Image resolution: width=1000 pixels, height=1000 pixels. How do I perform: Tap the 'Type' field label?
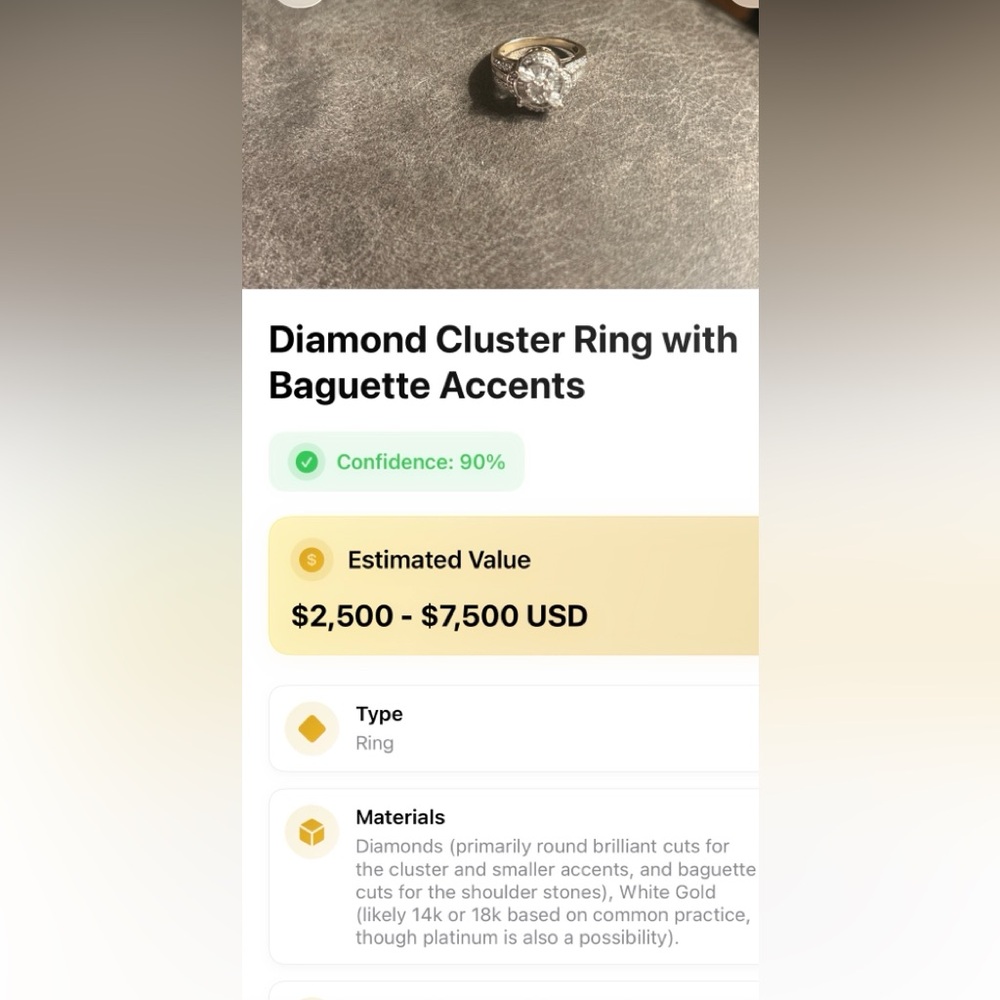pyautogui.click(x=379, y=714)
